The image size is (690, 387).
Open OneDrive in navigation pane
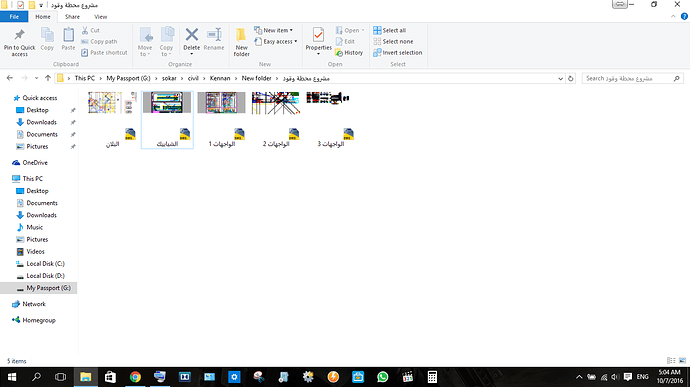pyautogui.click(x=35, y=162)
